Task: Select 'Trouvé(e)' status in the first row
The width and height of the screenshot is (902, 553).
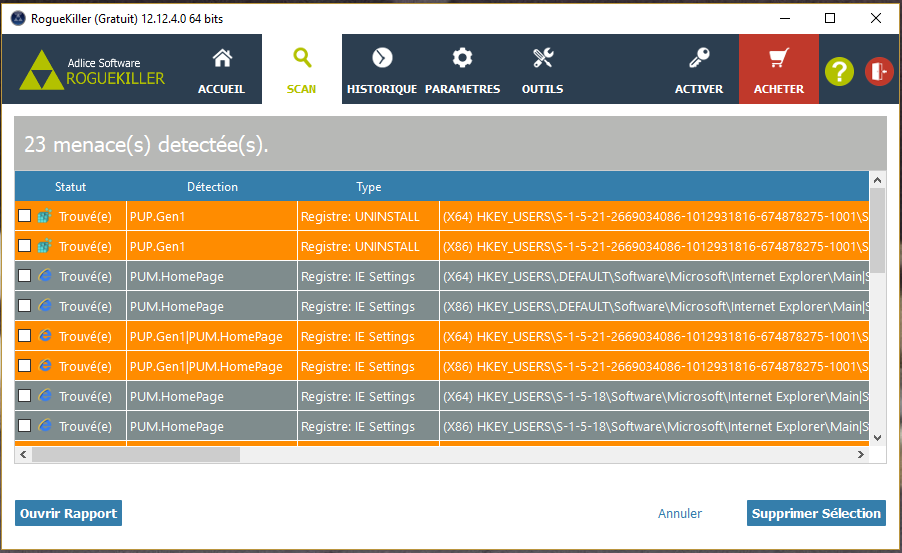Action: point(85,216)
